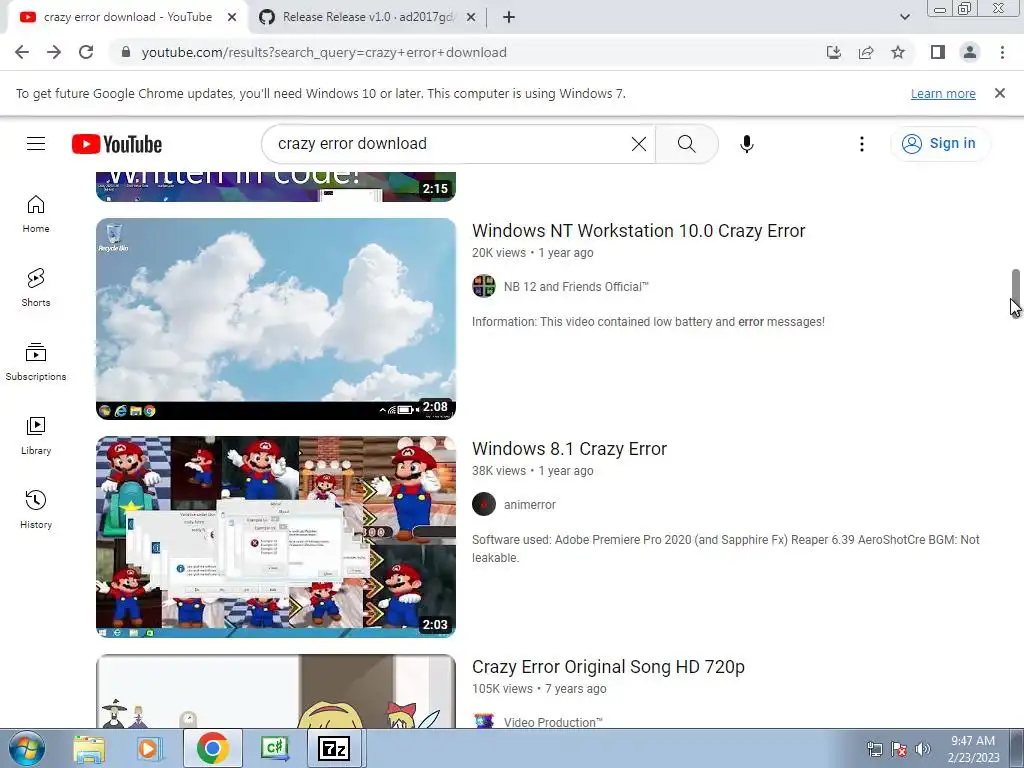
Task: Go to YouTube home via logo
Action: click(117, 144)
